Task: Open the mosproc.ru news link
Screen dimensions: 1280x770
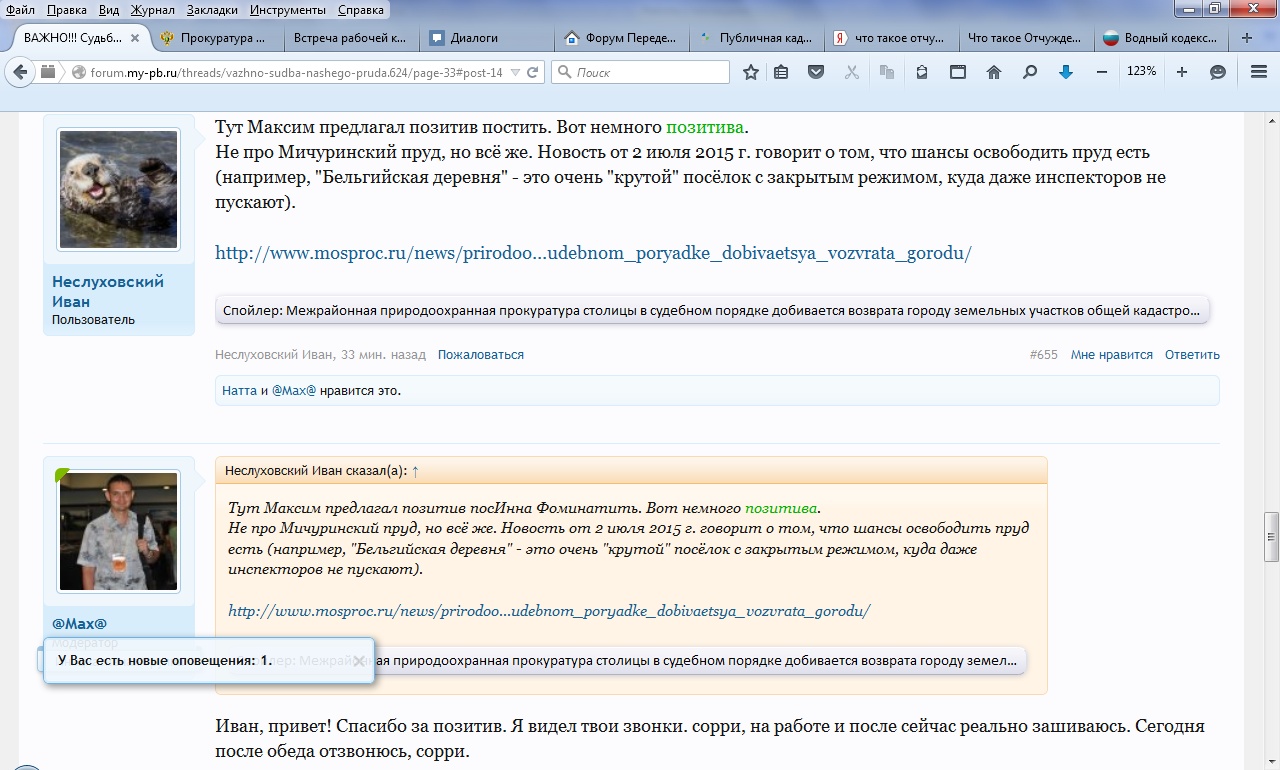Action: pos(593,253)
